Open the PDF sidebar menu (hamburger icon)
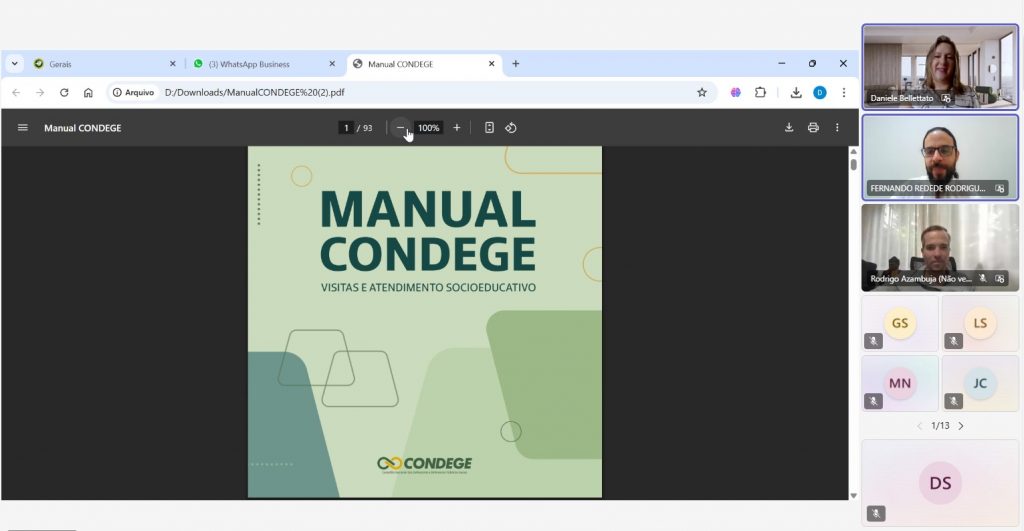This screenshot has width=1024, height=531. (23, 128)
